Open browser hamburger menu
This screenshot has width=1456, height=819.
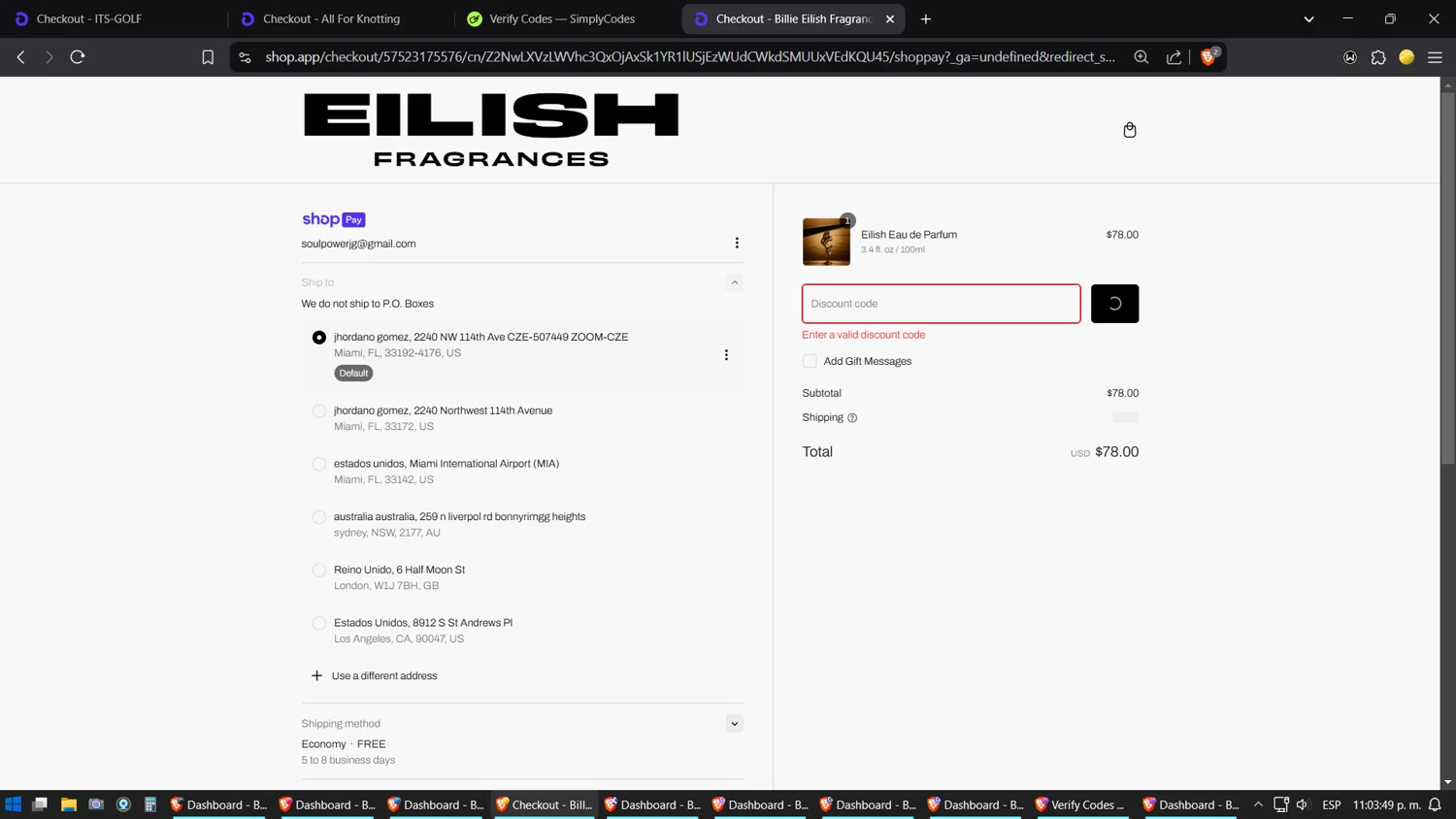(x=1435, y=57)
